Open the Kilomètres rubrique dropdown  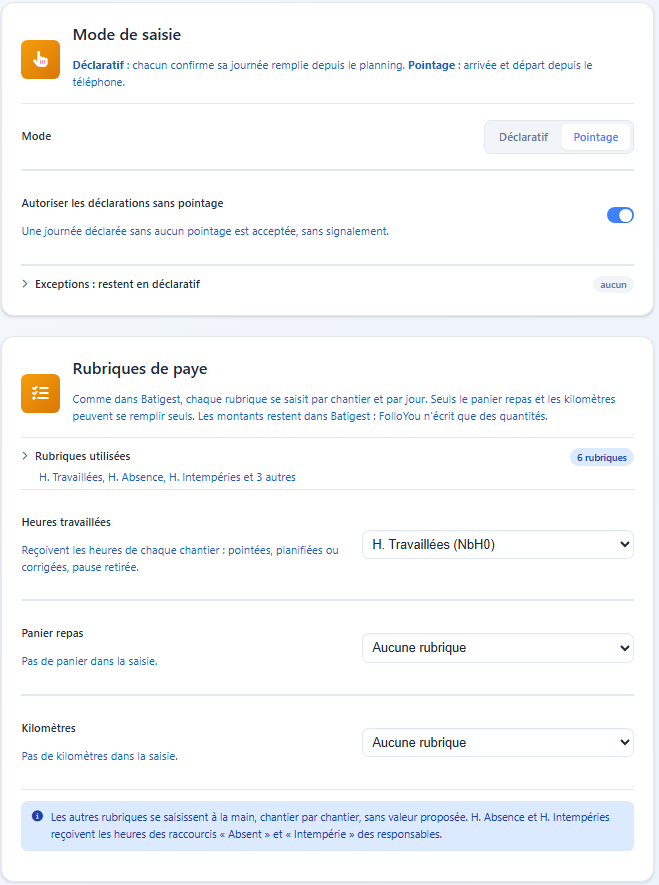pos(498,743)
